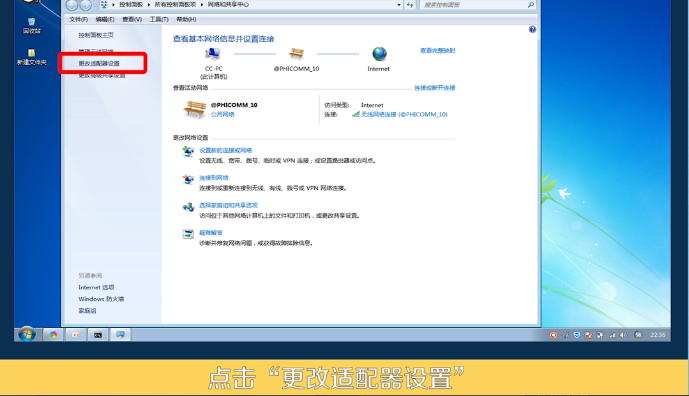Open the 查看(V) menu
This screenshot has width=689, height=396.
[132, 19]
